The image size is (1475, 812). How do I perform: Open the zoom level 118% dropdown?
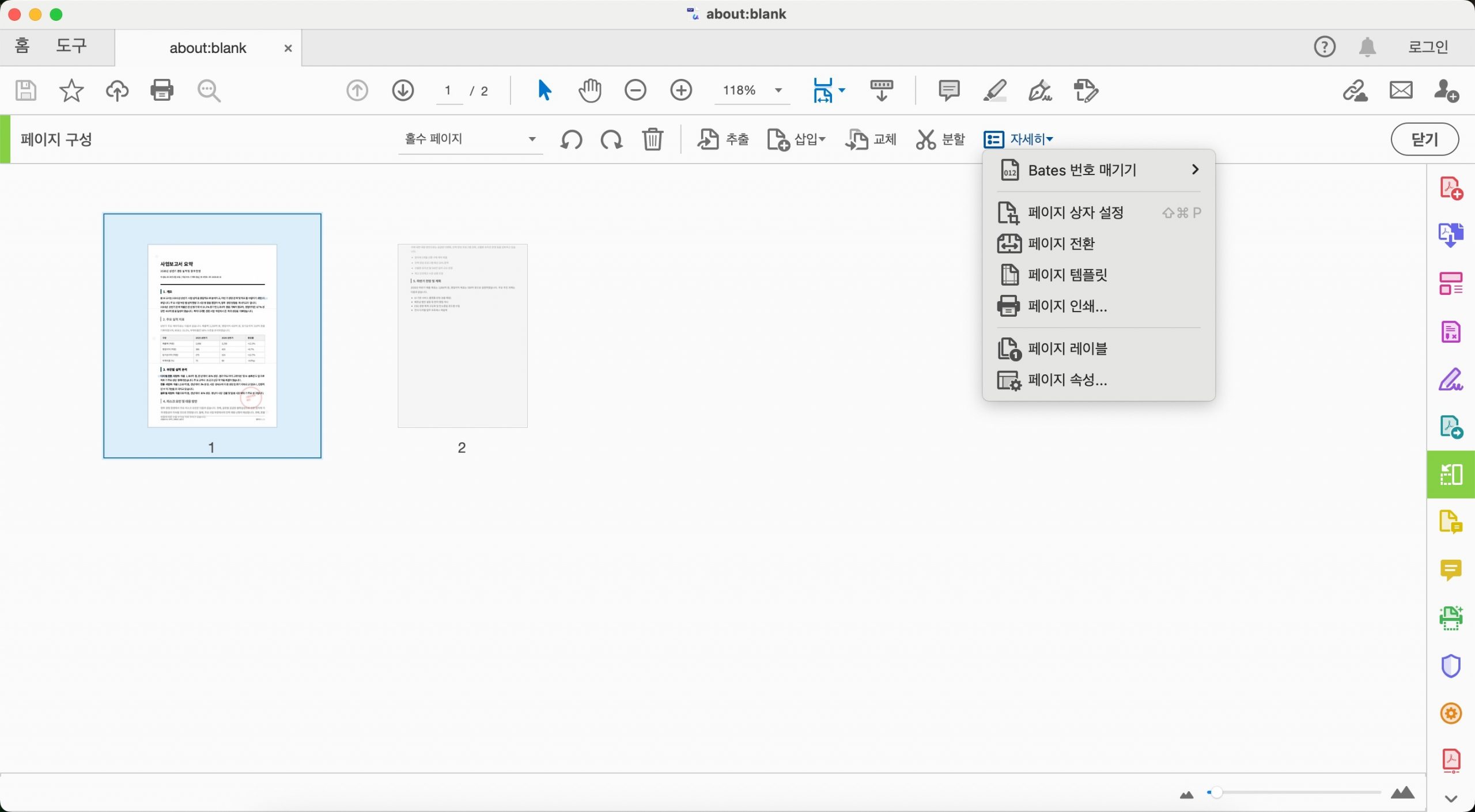click(x=752, y=90)
